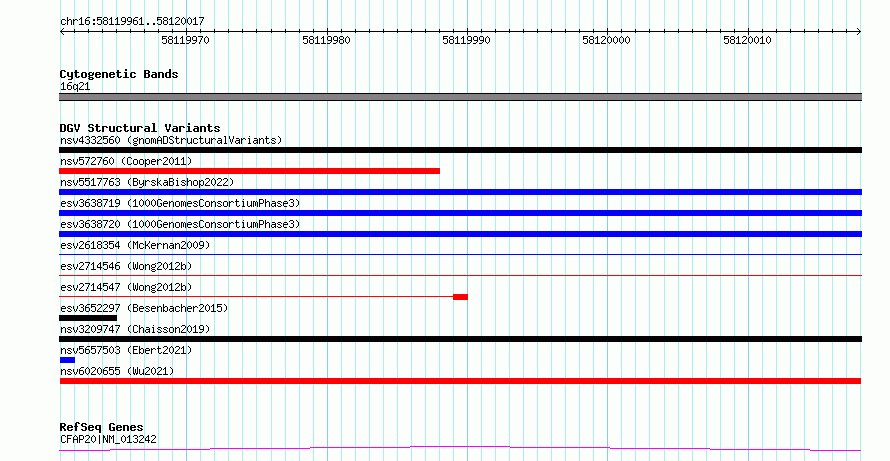This screenshot has height=461, width=890.
Task: Open the CFAP20|NM_013242 gene label
Action: pyautogui.click(x=108, y=439)
